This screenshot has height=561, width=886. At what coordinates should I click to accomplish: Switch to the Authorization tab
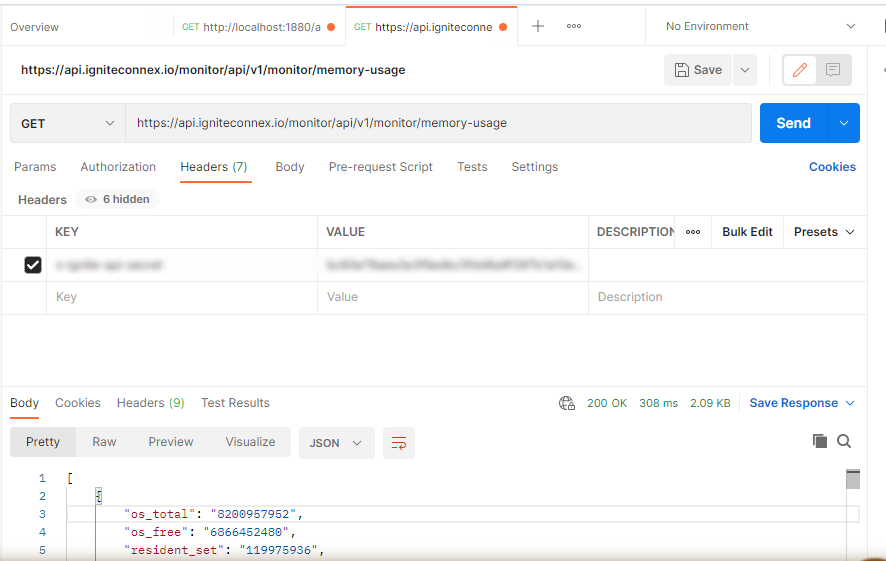tap(118, 167)
